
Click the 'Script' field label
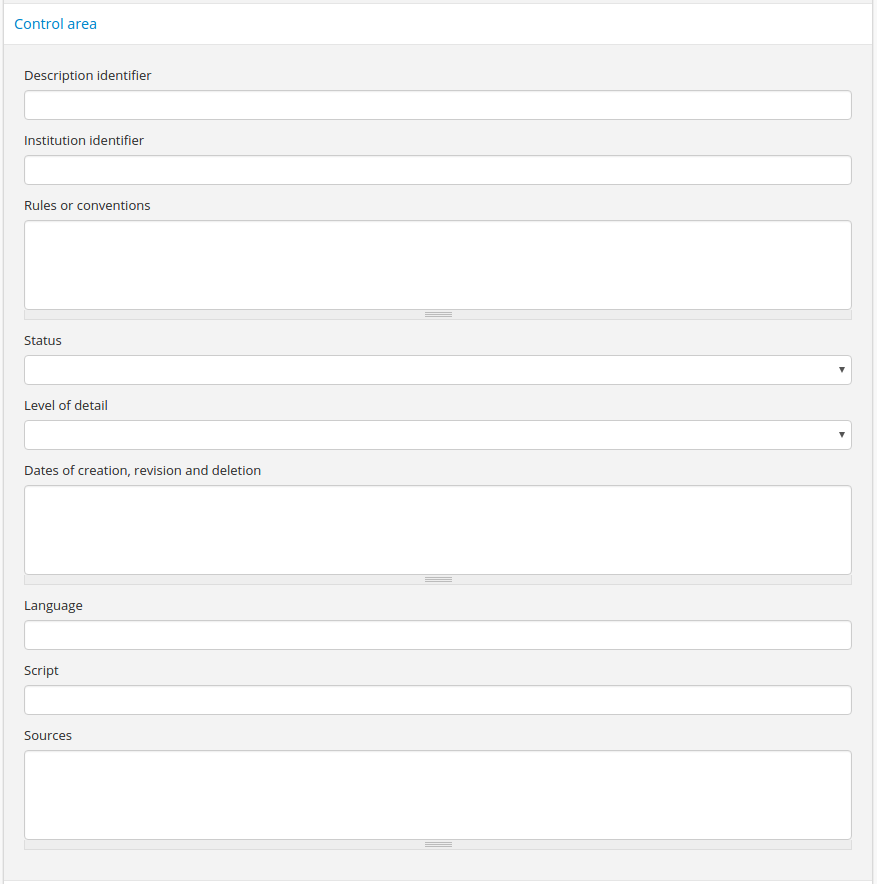(41, 670)
